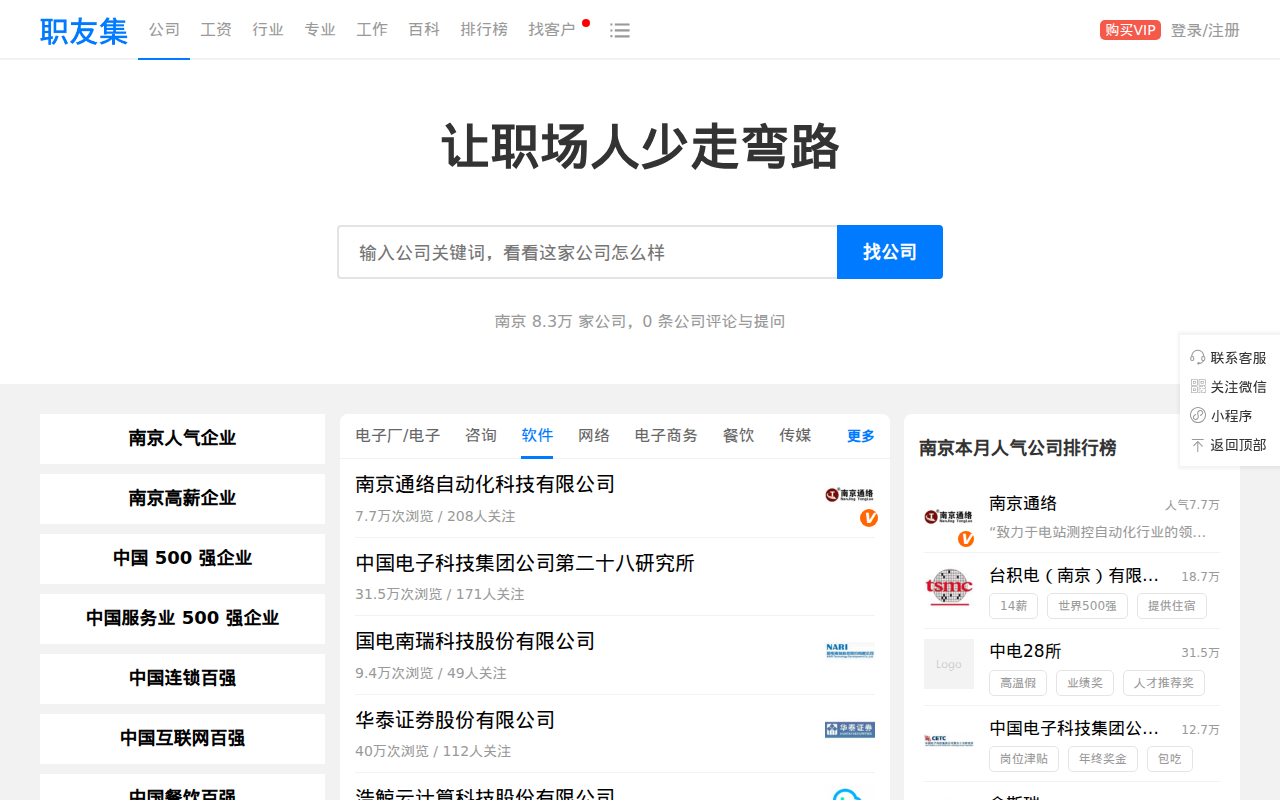1280x800 pixels.
Task: Click the placeholder Logo for 中电28所
Action: point(949,664)
